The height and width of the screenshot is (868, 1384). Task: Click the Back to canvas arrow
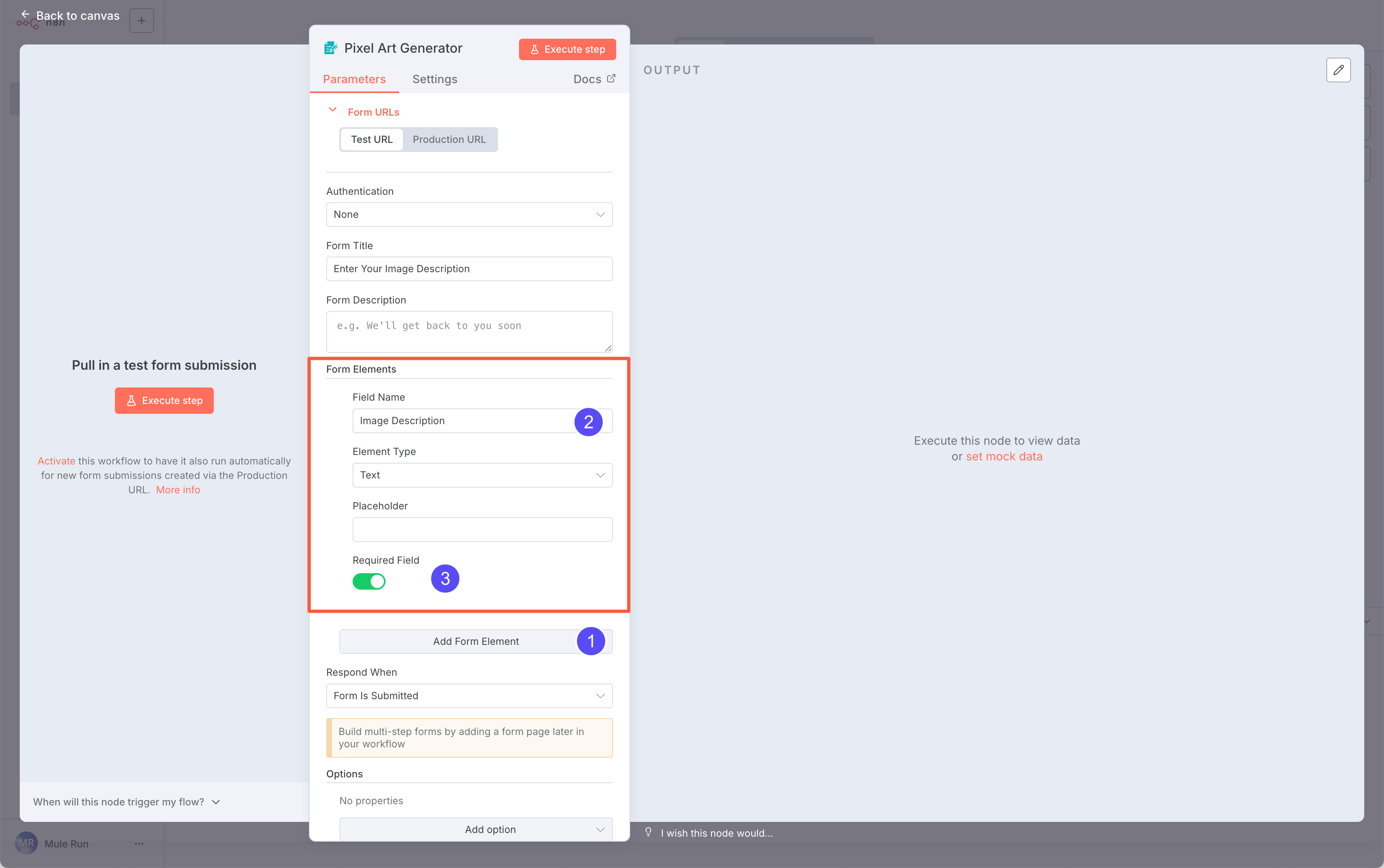(25, 14)
